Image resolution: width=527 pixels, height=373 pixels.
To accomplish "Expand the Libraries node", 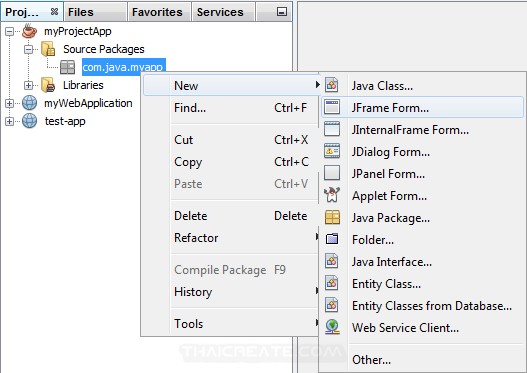I will pos(29,86).
